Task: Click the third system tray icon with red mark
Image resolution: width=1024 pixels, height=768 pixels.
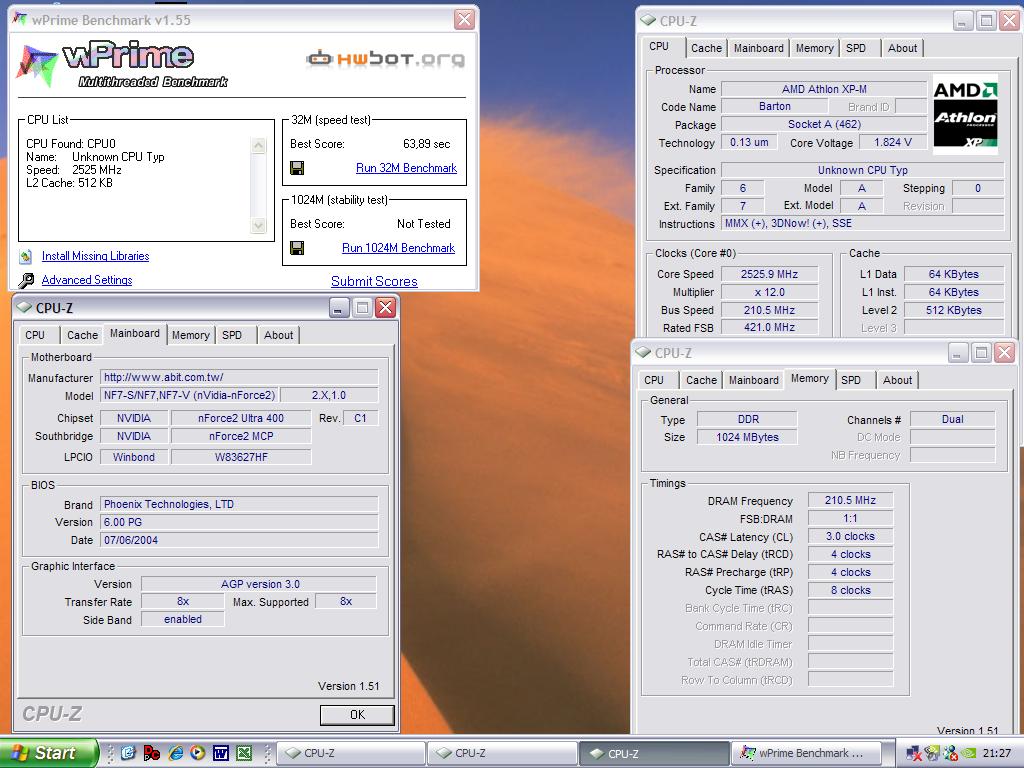Action: pyautogui.click(x=952, y=754)
